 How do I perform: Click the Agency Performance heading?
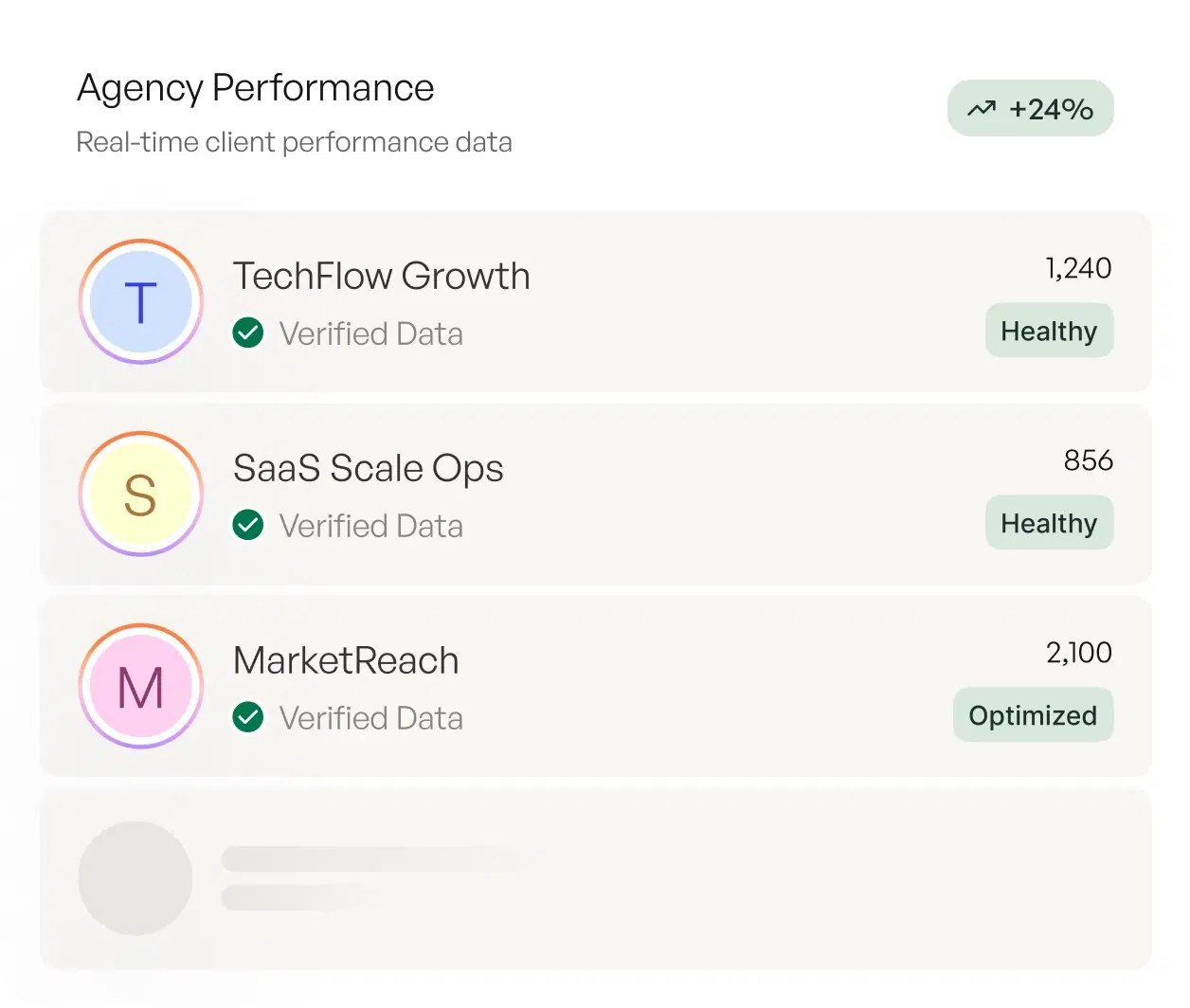click(x=255, y=88)
